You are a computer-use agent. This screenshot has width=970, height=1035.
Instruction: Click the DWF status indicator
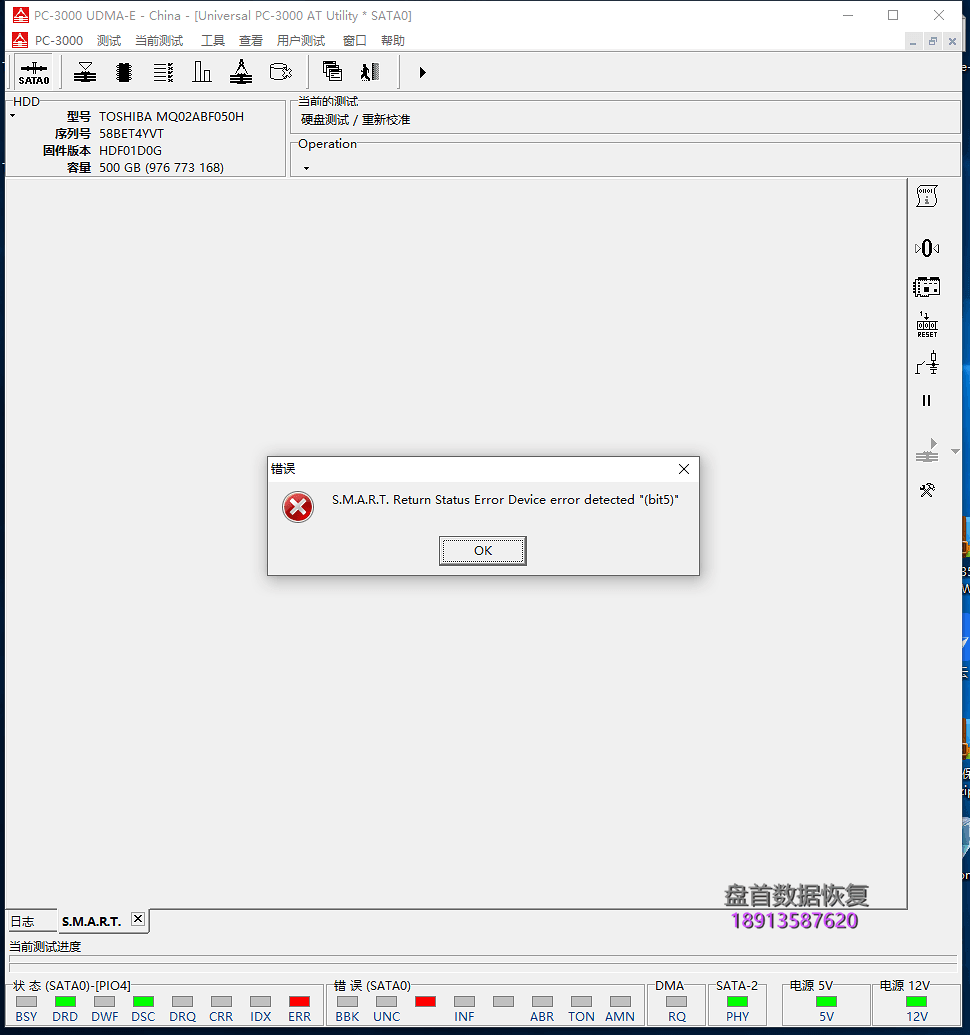click(104, 1001)
